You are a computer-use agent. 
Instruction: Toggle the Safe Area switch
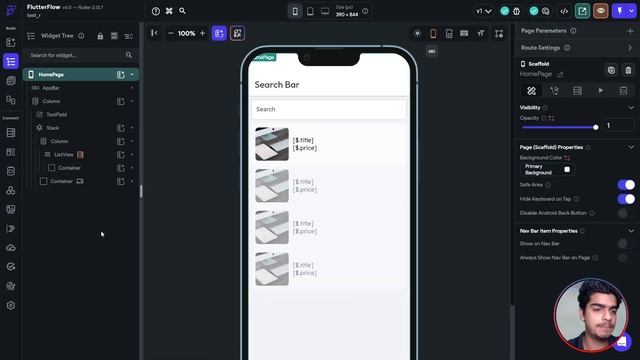point(626,185)
